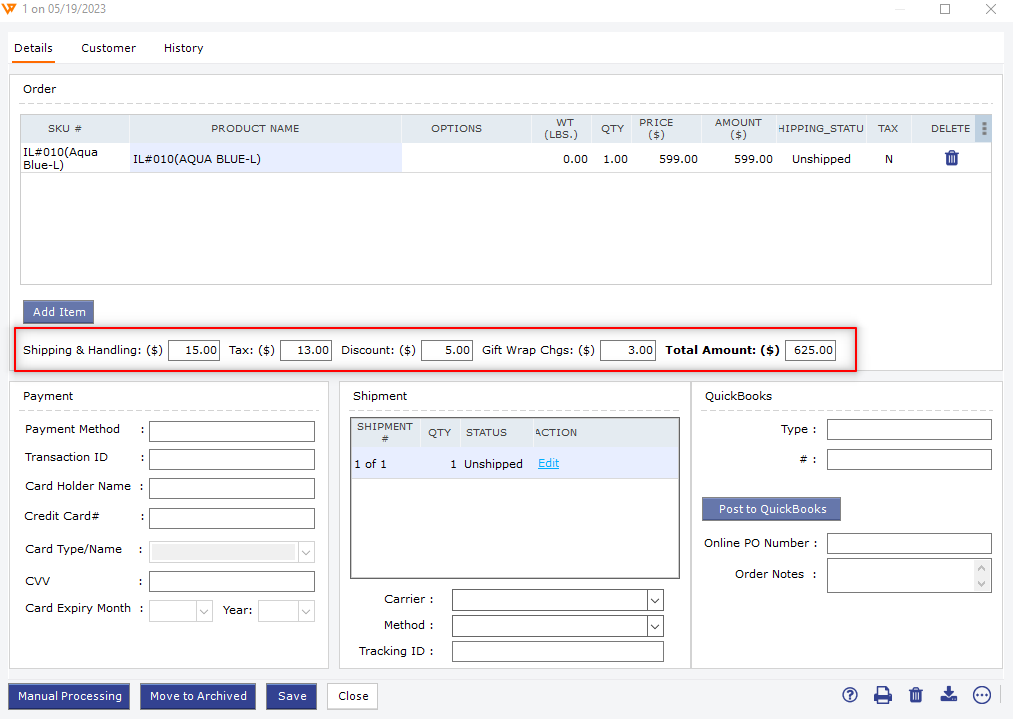This screenshot has width=1013, height=719.
Task: Click the Edit link for shipment 1 of 1
Action: [x=548, y=464]
